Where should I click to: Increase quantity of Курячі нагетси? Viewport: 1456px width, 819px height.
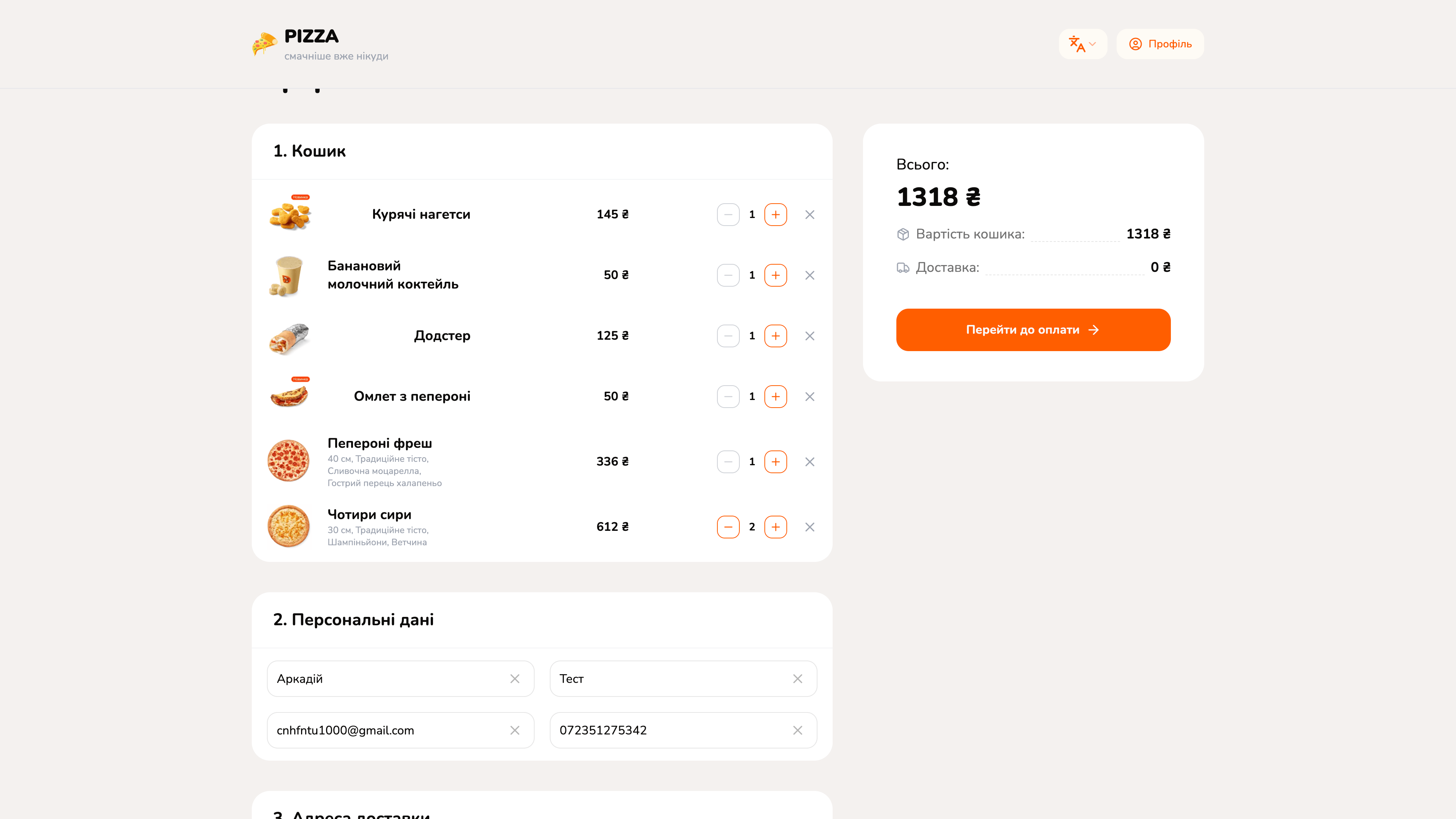pyautogui.click(x=775, y=214)
